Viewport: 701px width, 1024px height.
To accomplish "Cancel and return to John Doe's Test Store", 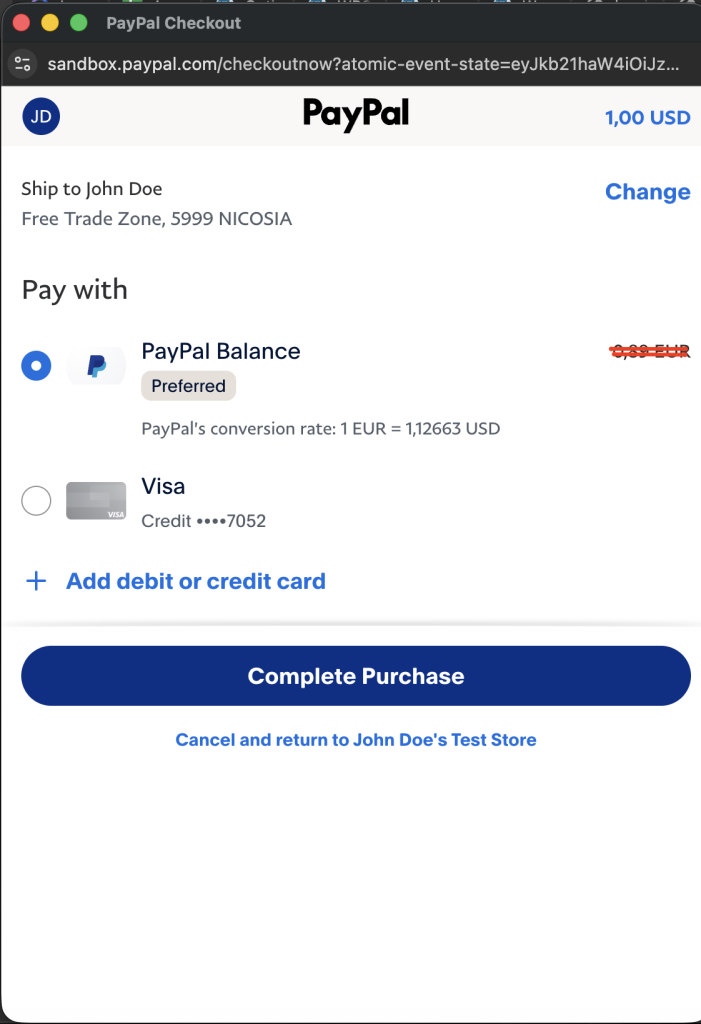I will click(356, 740).
